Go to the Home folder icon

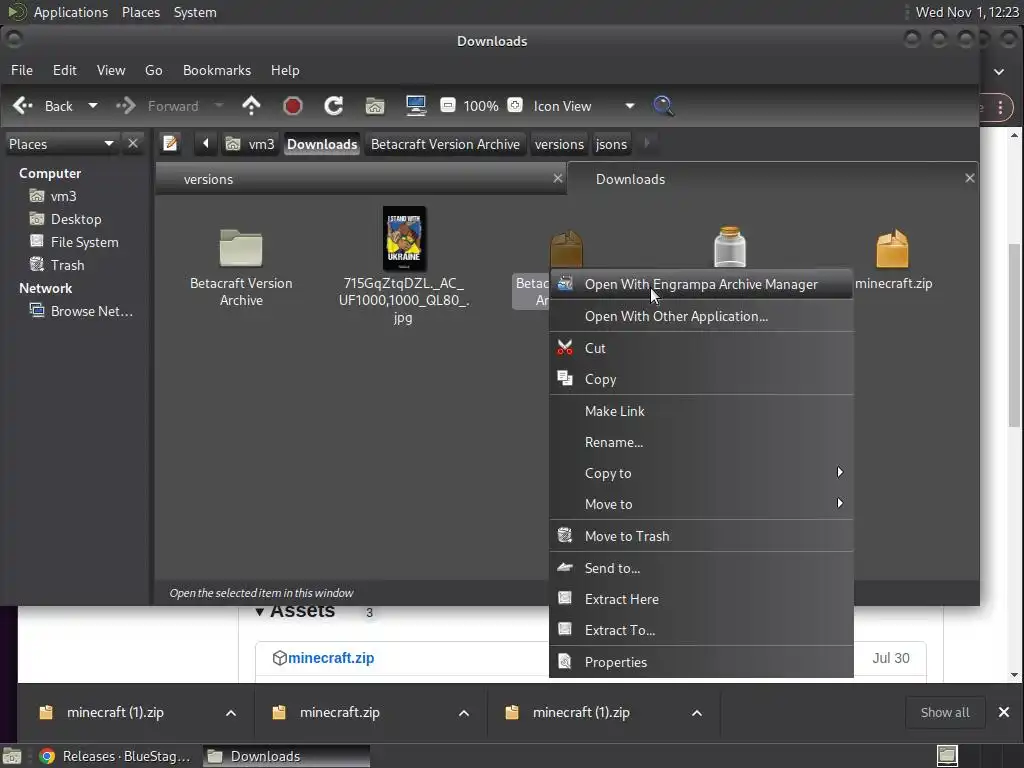tap(375, 106)
